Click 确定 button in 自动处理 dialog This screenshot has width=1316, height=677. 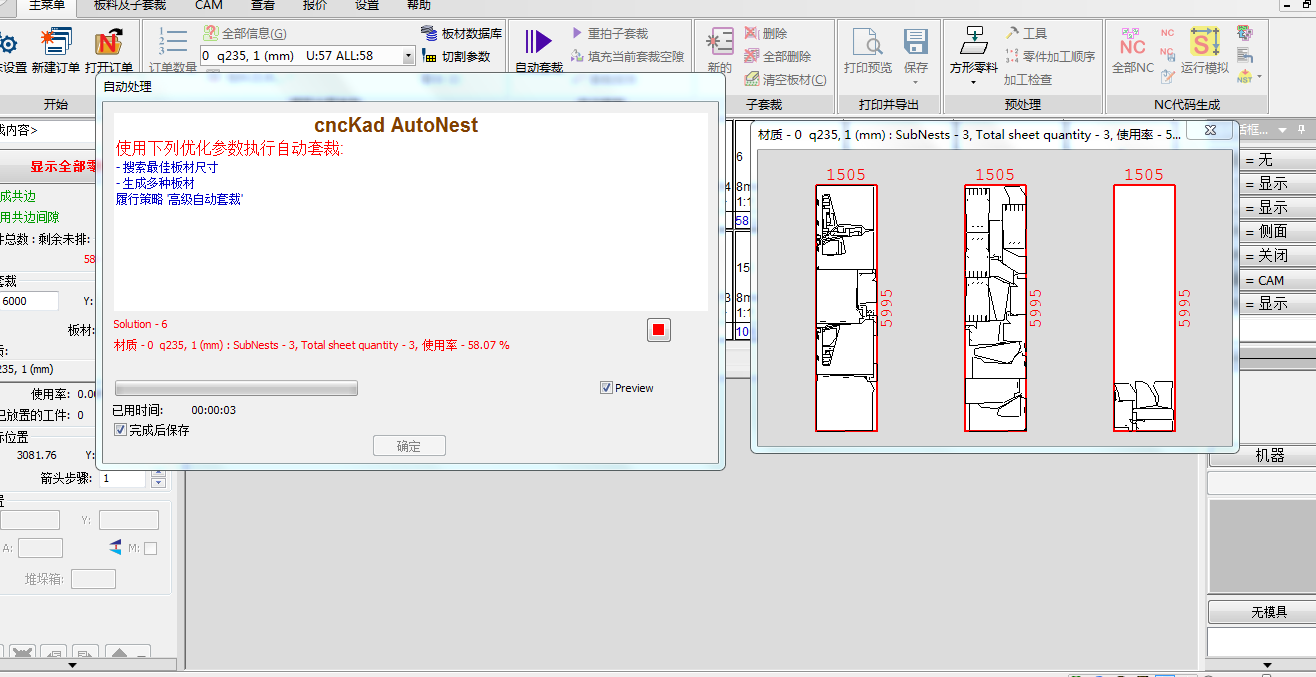click(x=409, y=446)
